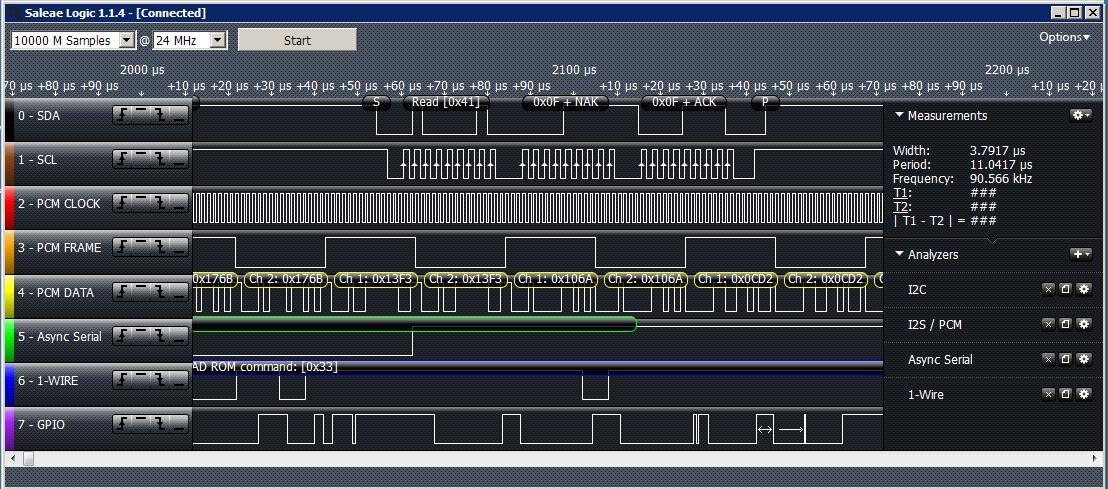
Task: Enable falling edge trigger on SCL channel
Action: pyautogui.click(x=160, y=159)
